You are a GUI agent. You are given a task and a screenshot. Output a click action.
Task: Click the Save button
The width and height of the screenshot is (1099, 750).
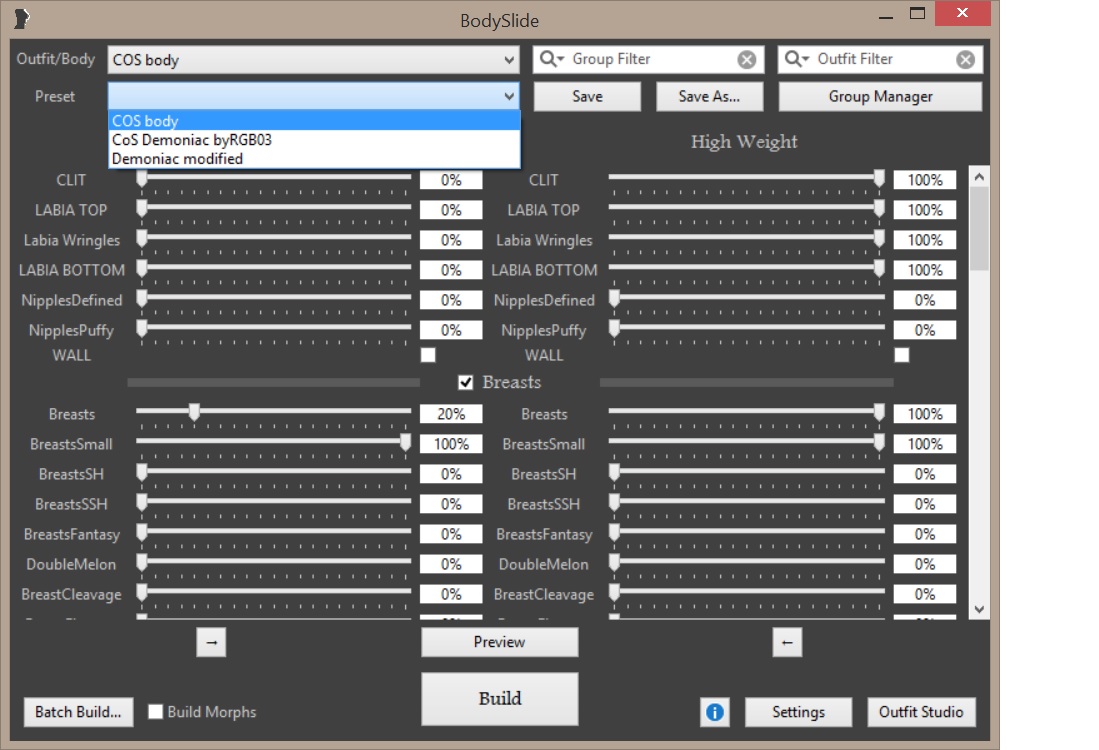tap(587, 97)
